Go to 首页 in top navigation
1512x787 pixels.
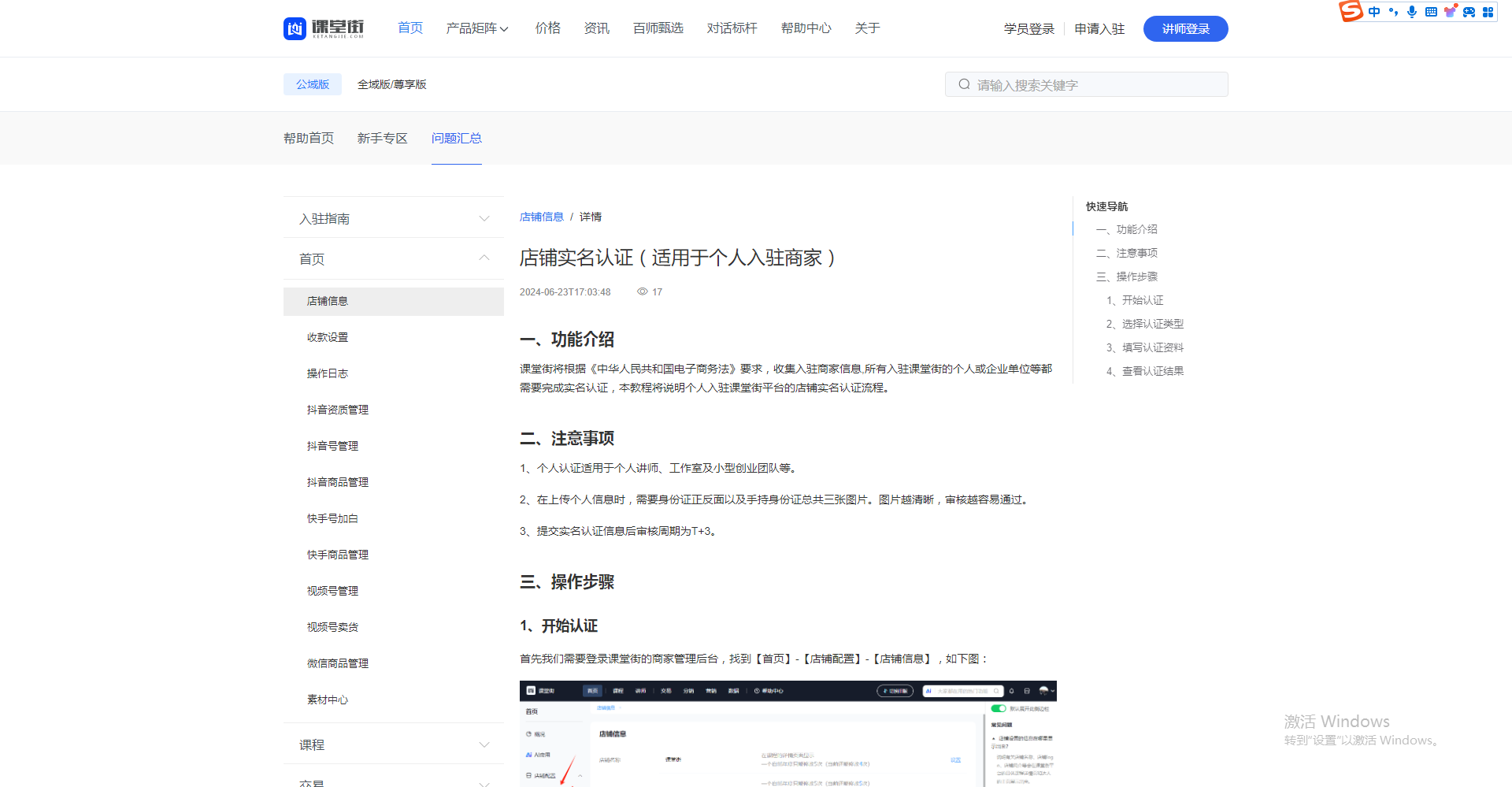[410, 28]
